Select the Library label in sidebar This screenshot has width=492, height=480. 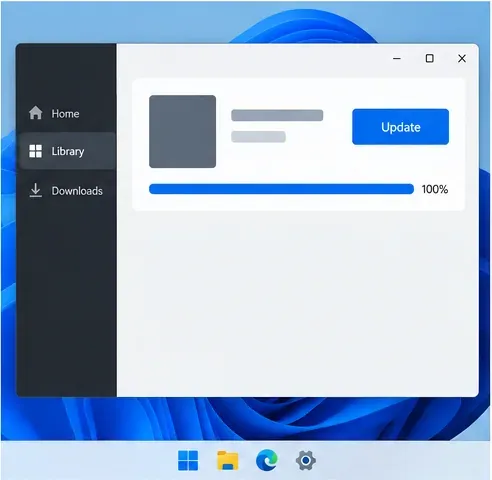tap(68, 151)
